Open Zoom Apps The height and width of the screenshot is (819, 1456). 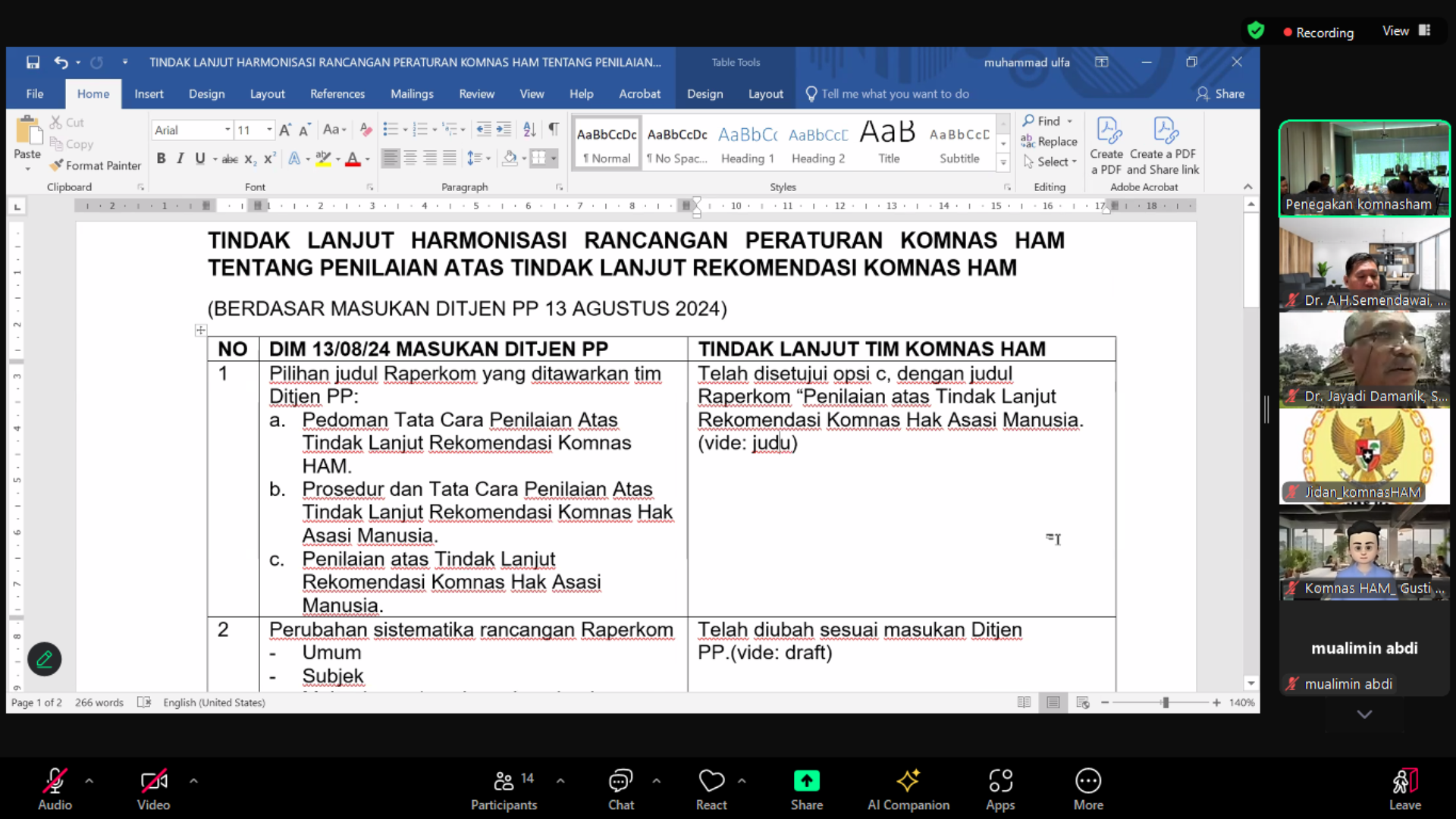tap(1000, 789)
